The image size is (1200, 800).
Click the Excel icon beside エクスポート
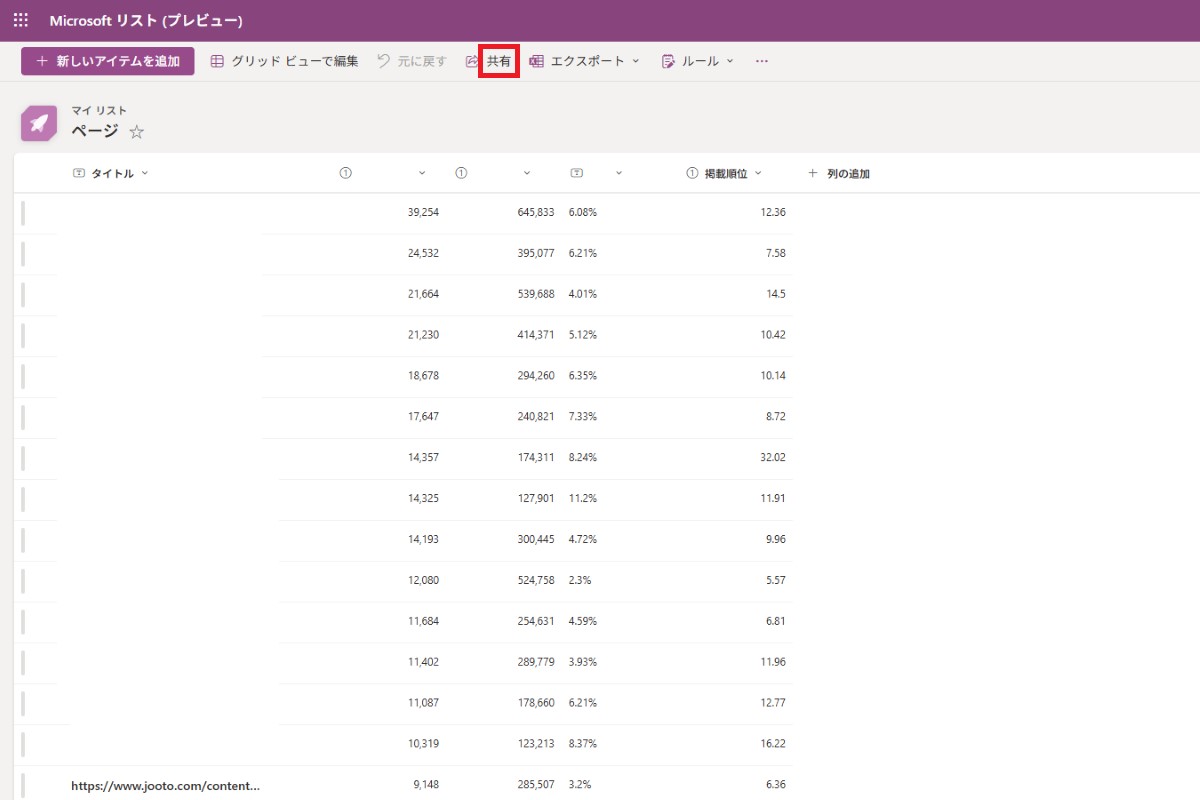point(536,61)
